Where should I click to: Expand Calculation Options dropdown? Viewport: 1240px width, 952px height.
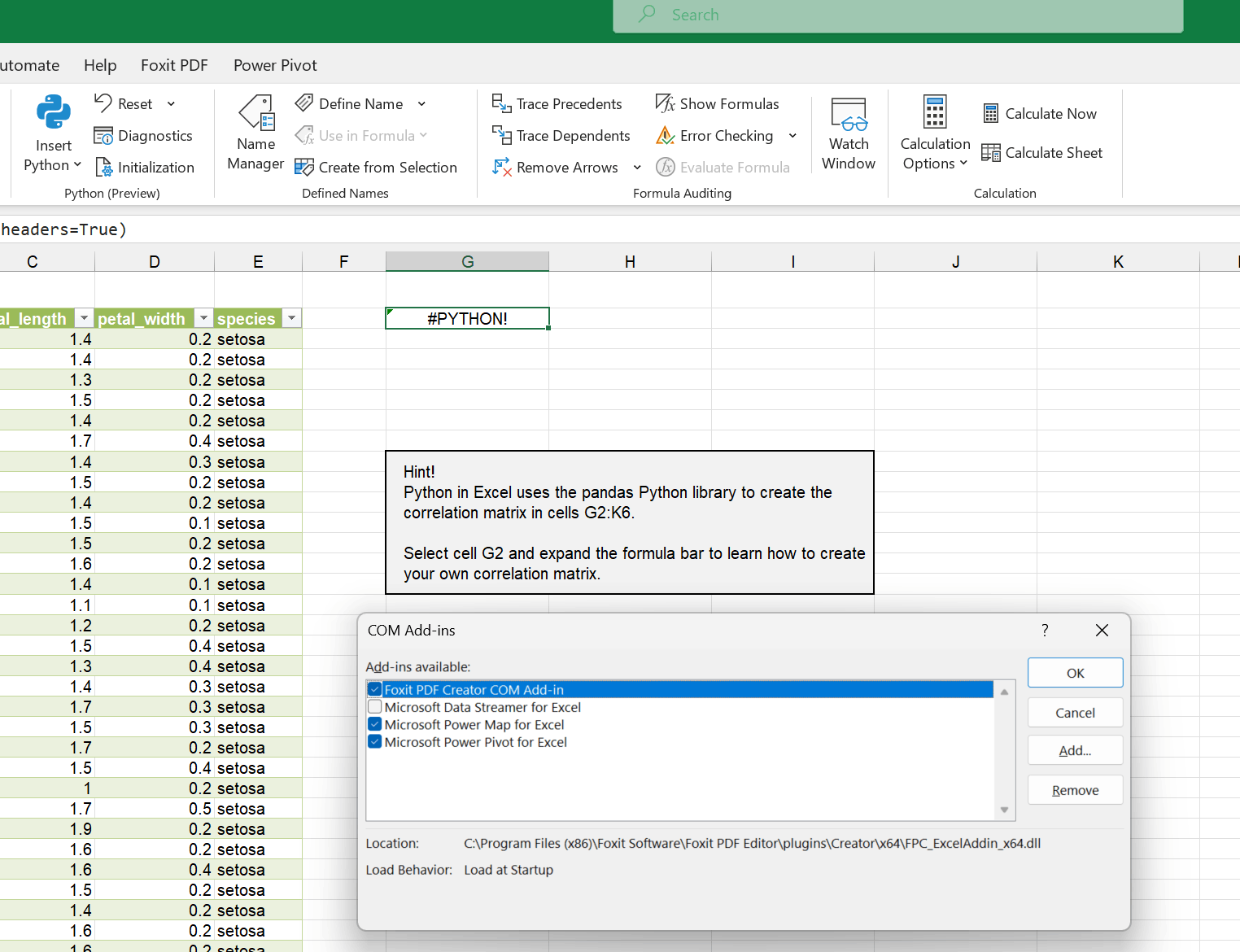point(935,154)
